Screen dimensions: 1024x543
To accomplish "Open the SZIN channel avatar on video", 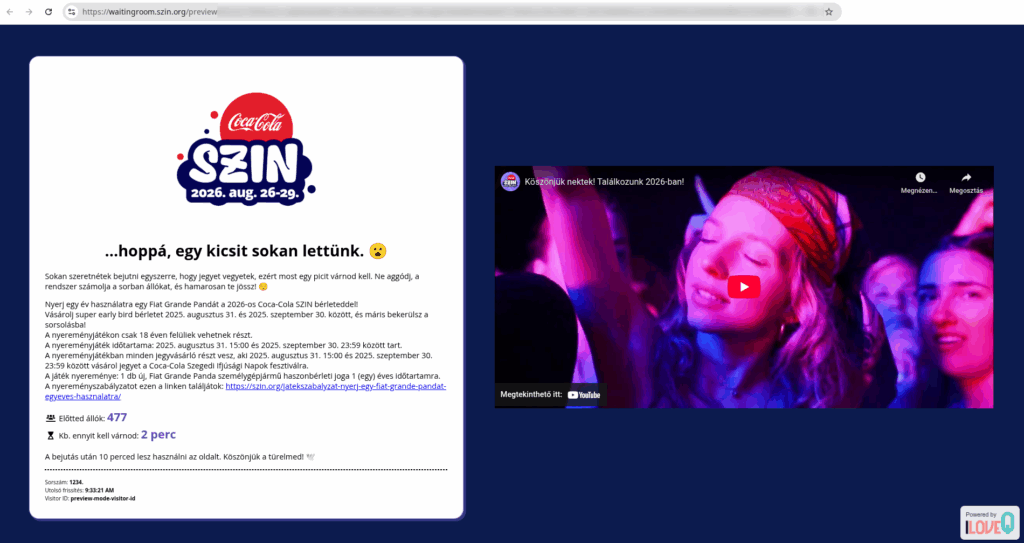I will 510,181.
